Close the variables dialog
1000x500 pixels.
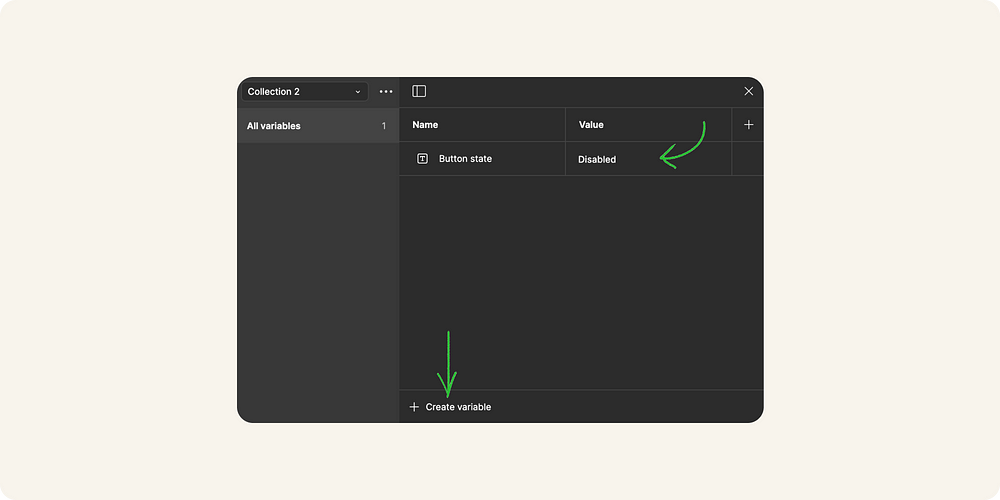(x=749, y=91)
